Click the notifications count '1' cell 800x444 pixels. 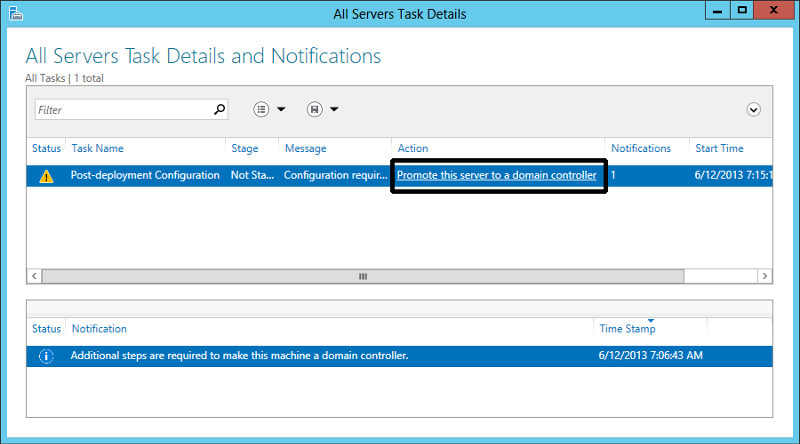pyautogui.click(x=613, y=175)
